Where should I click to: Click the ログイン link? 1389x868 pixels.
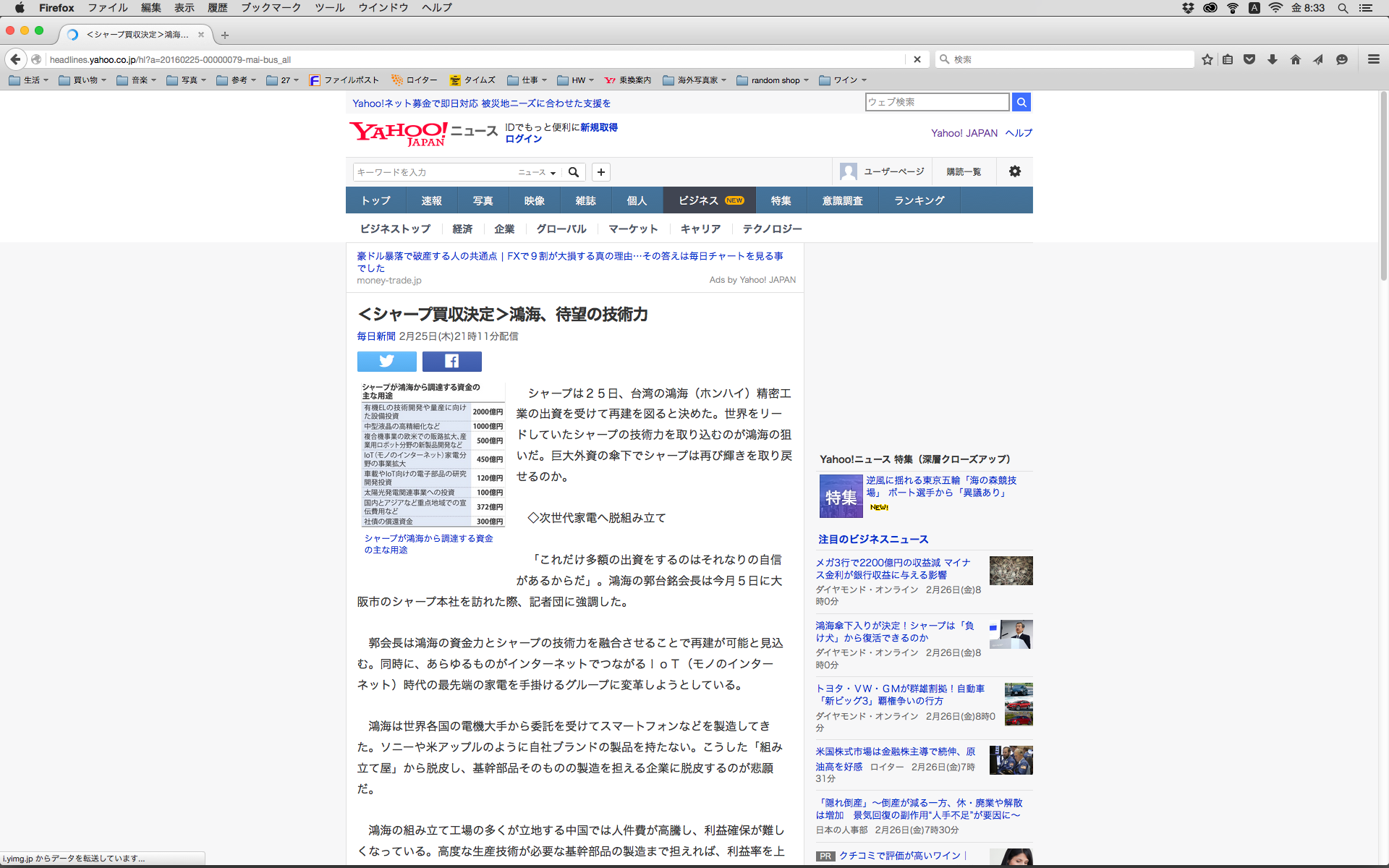point(523,139)
